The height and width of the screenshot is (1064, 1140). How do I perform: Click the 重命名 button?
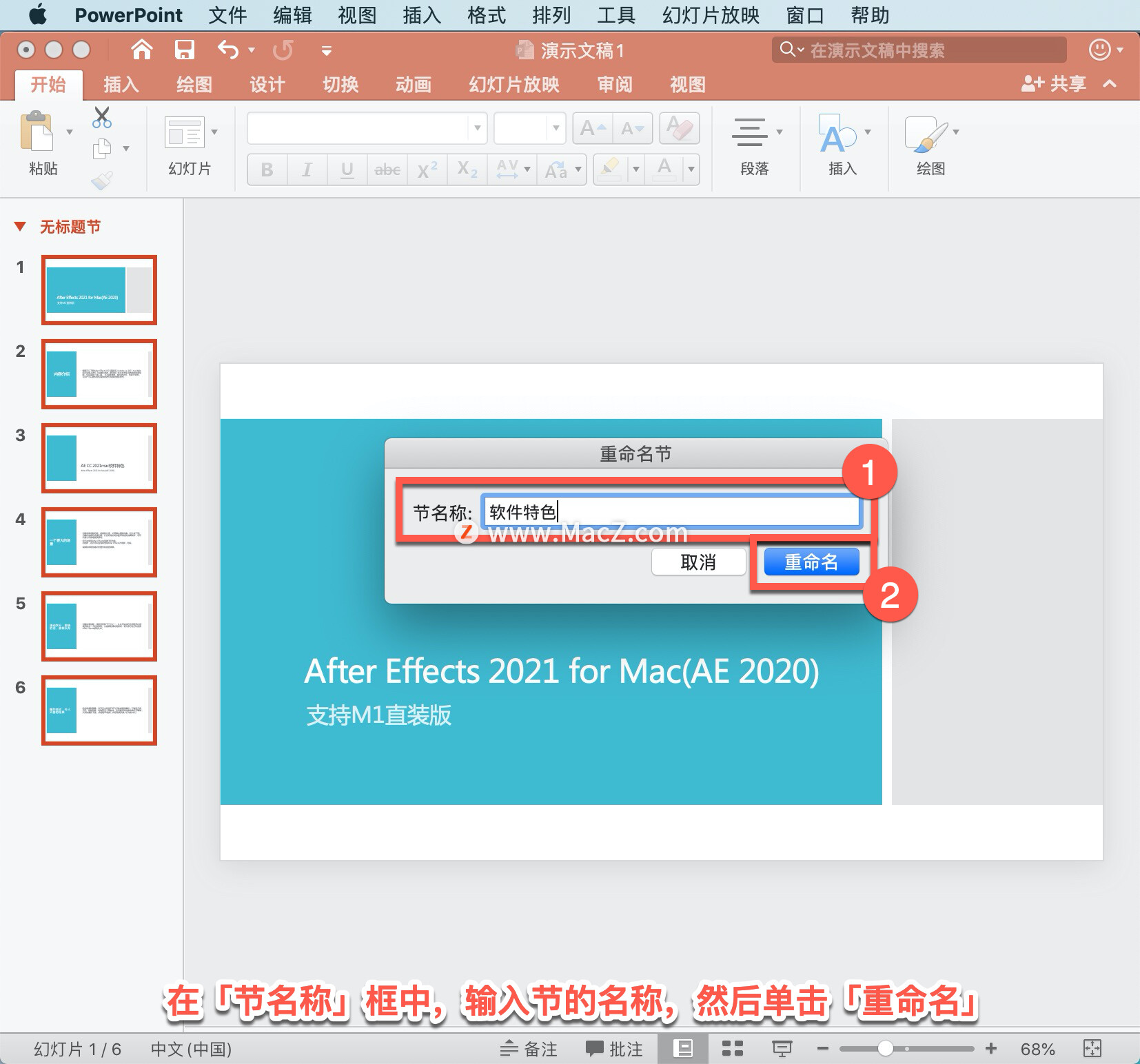point(811,562)
